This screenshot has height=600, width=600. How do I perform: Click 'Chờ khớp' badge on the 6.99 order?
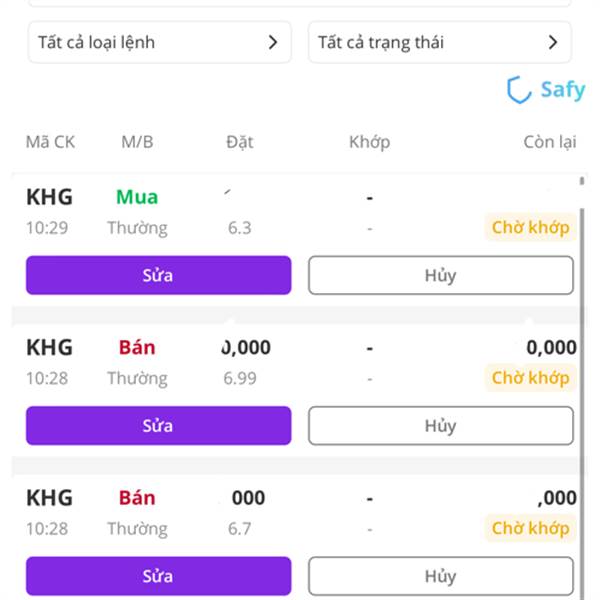pos(530,378)
